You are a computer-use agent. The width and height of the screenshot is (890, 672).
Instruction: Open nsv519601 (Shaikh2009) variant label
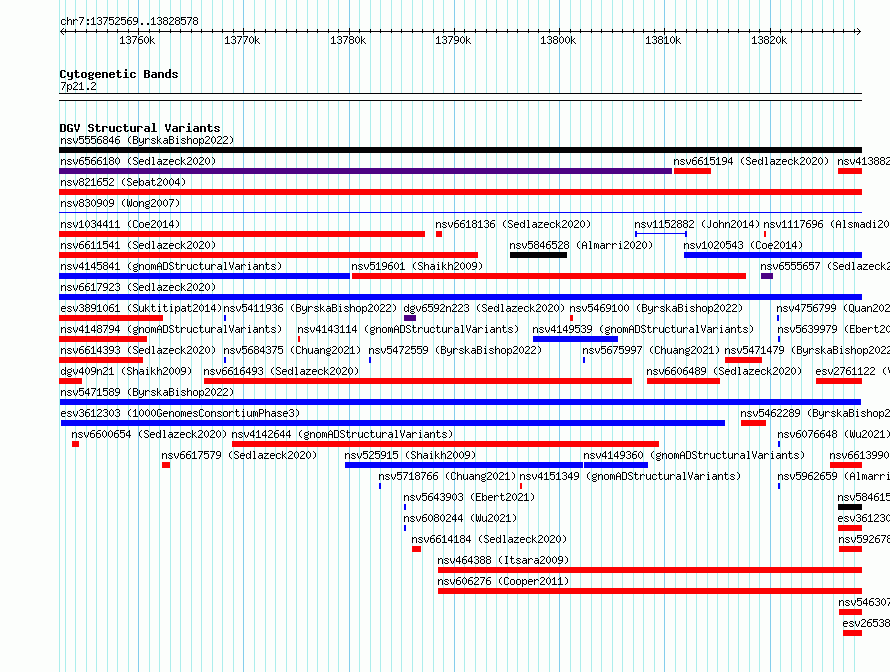(417, 266)
